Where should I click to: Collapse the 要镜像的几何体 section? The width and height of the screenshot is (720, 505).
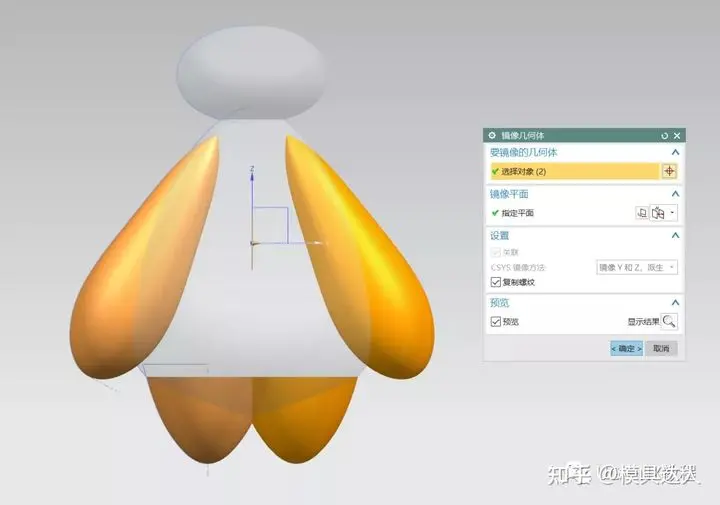(675, 152)
